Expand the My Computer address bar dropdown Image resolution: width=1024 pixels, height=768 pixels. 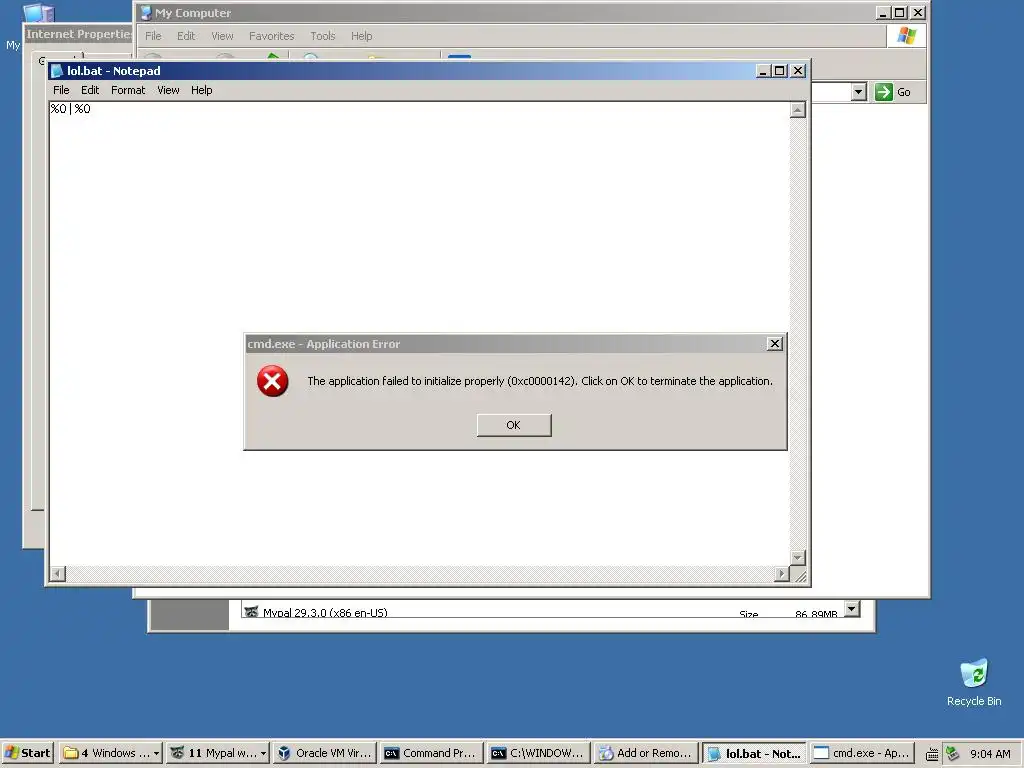[859, 92]
